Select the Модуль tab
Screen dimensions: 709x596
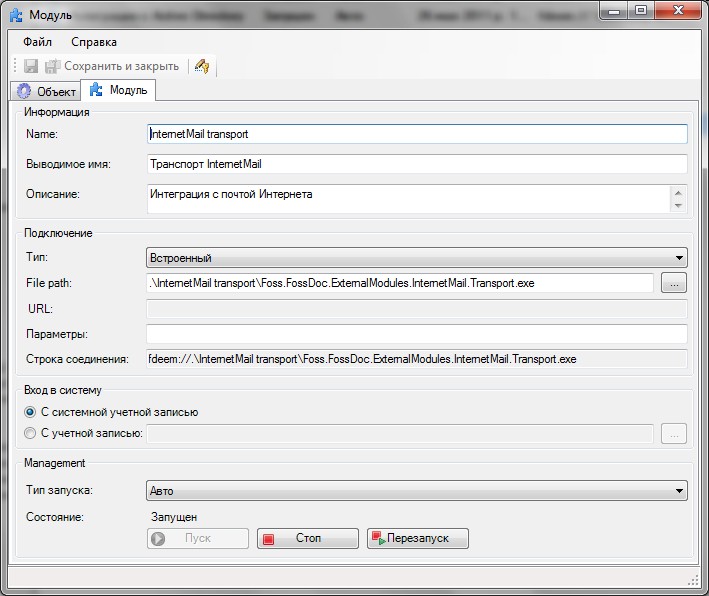119,91
